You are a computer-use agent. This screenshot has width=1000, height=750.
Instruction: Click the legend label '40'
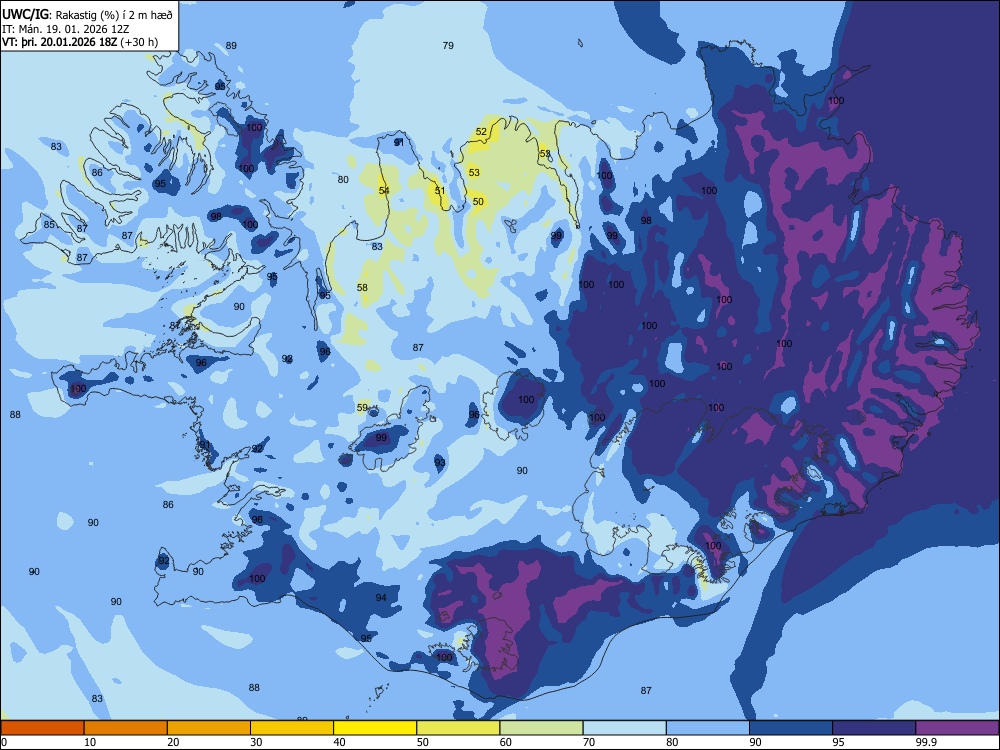point(339,742)
